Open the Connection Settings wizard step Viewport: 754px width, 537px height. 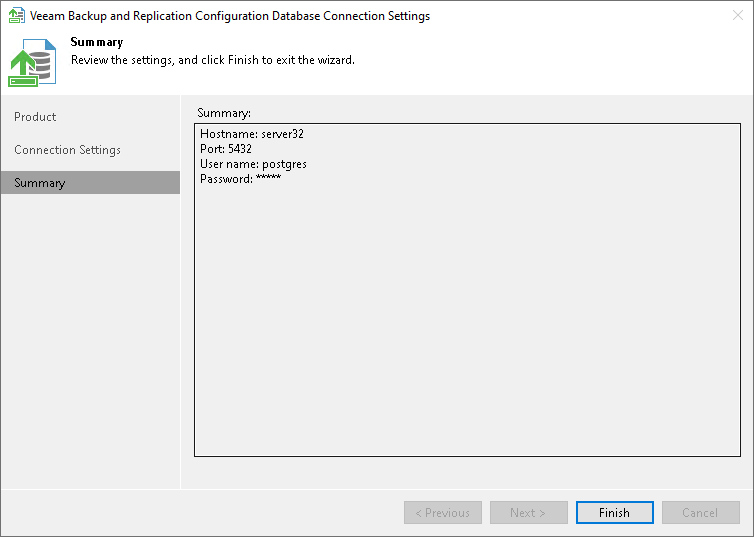point(67,150)
